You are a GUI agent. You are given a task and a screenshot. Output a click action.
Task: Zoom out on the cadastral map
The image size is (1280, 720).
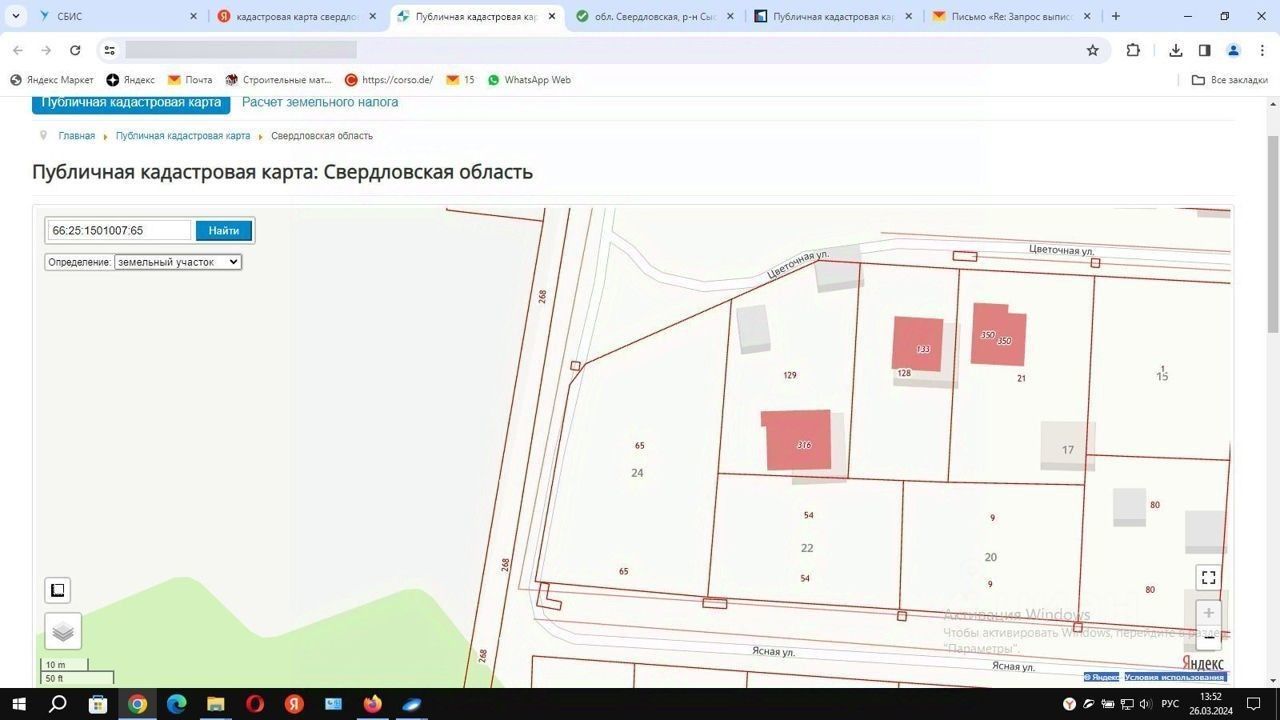pyautogui.click(x=1208, y=637)
